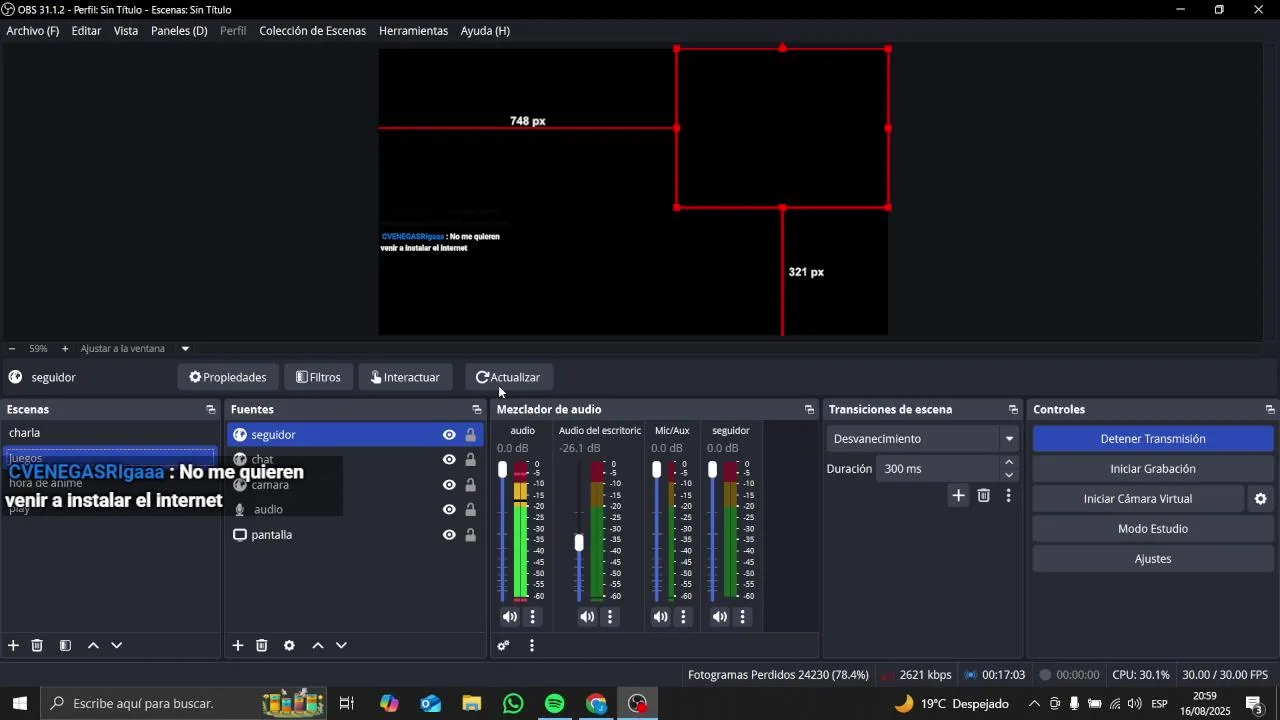This screenshot has width=1280, height=720.
Task: Hide the chat source
Action: (x=449, y=460)
